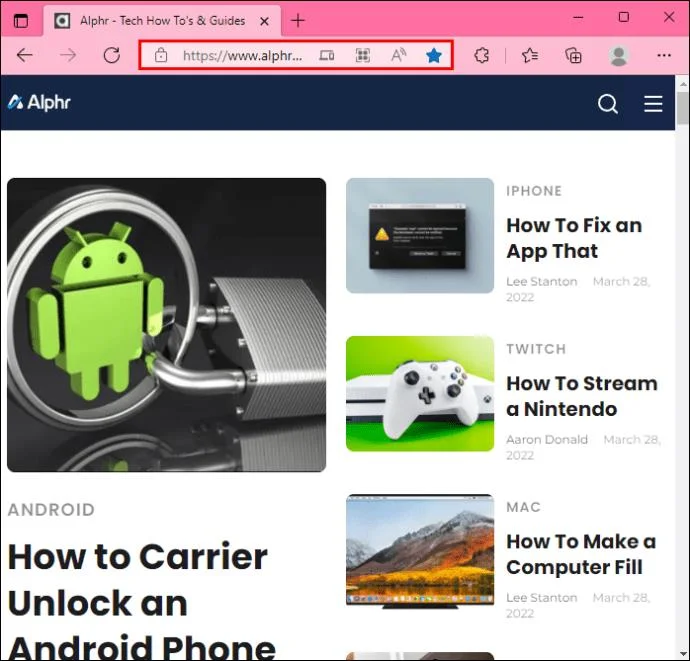Open the Extensions puzzle icon
The height and width of the screenshot is (661, 690).
(x=482, y=55)
